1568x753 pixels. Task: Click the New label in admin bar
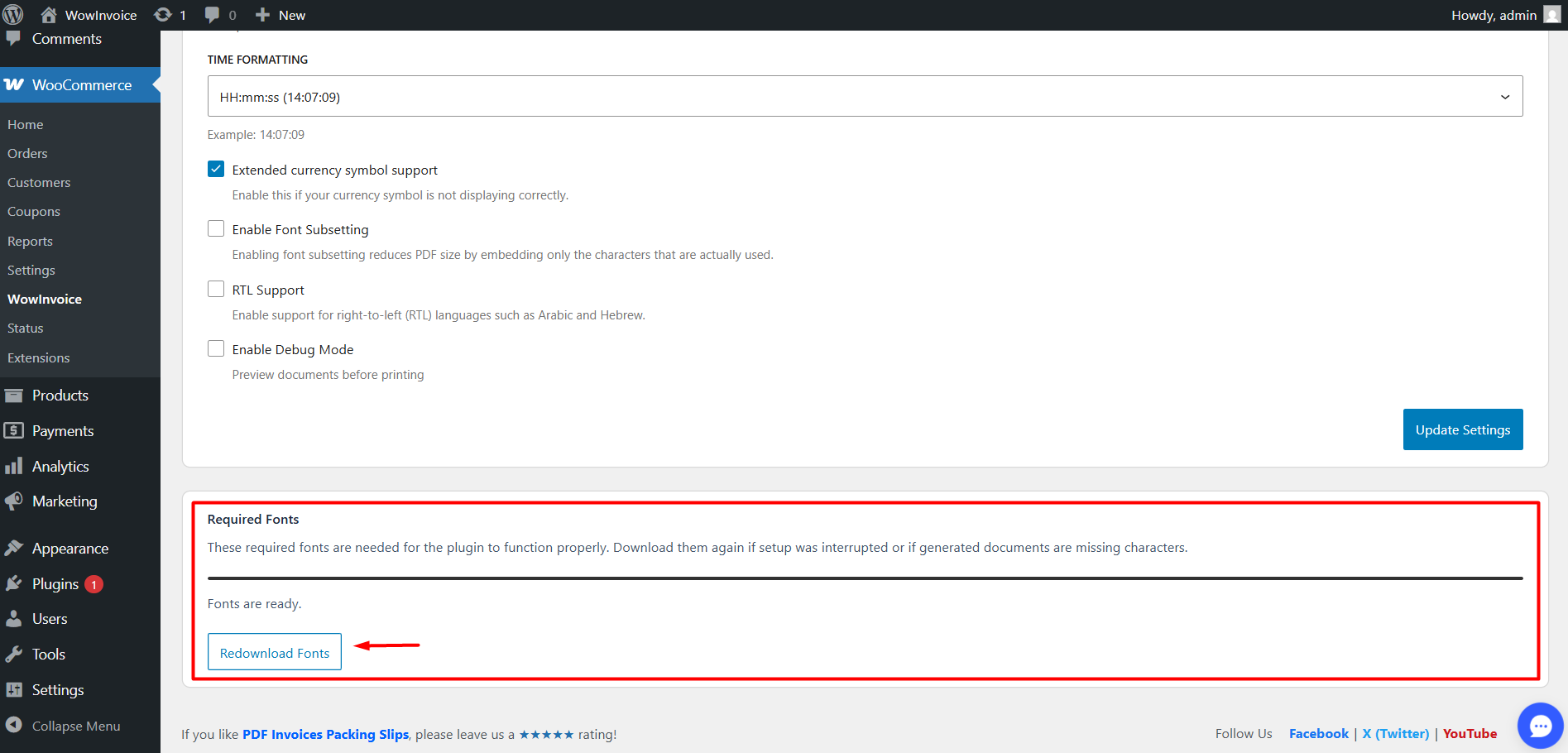292,15
